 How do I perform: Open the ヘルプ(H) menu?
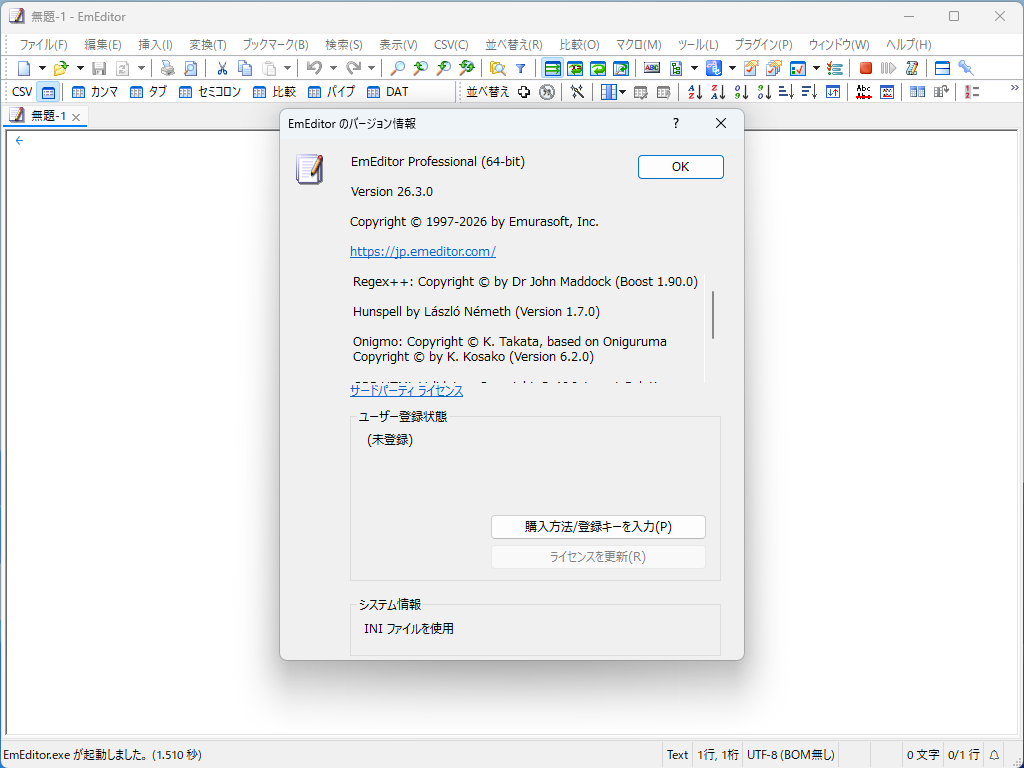coord(908,44)
